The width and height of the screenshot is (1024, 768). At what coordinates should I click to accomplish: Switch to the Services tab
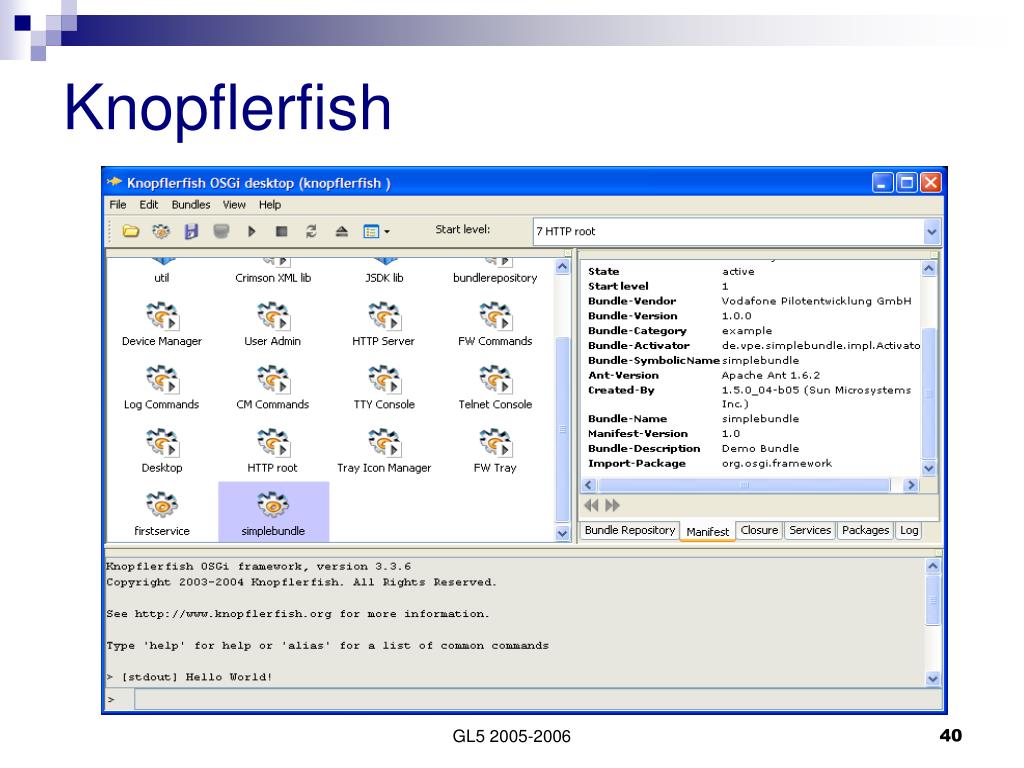tap(810, 530)
